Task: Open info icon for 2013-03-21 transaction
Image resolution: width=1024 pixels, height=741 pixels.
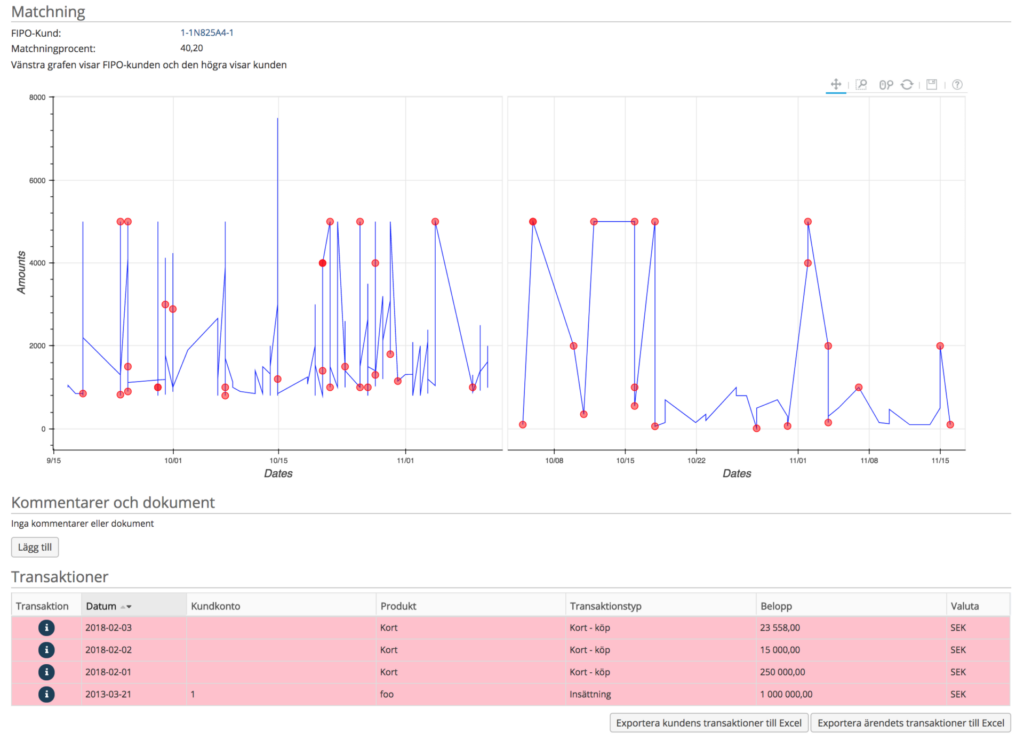Action: pyautogui.click(x=46, y=694)
